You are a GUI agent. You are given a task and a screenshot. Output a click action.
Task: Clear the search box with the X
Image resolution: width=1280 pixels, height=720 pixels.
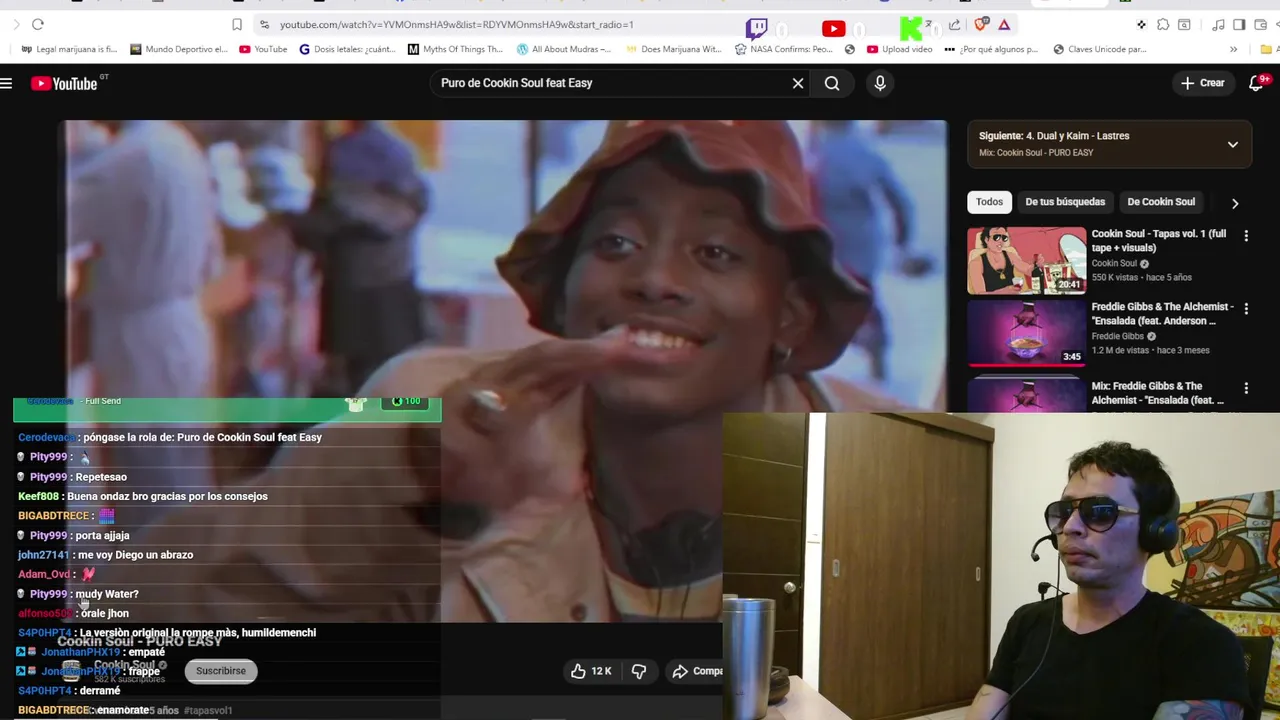(x=798, y=83)
